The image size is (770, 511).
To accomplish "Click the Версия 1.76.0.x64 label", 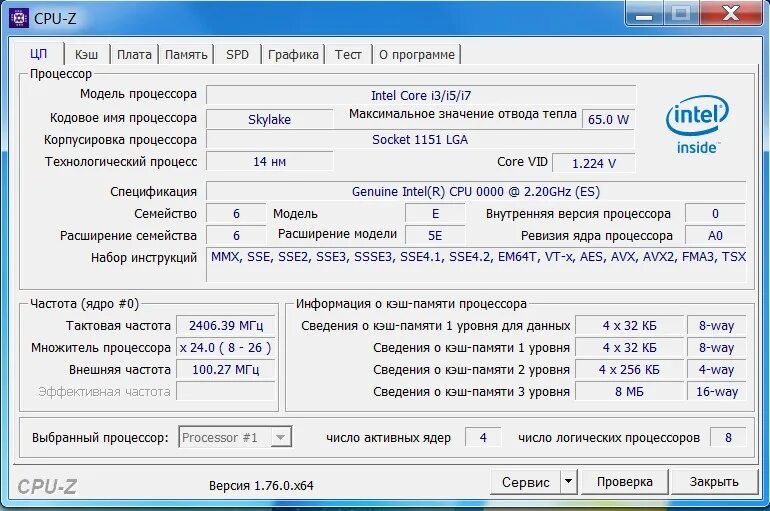I will pyautogui.click(x=261, y=486).
